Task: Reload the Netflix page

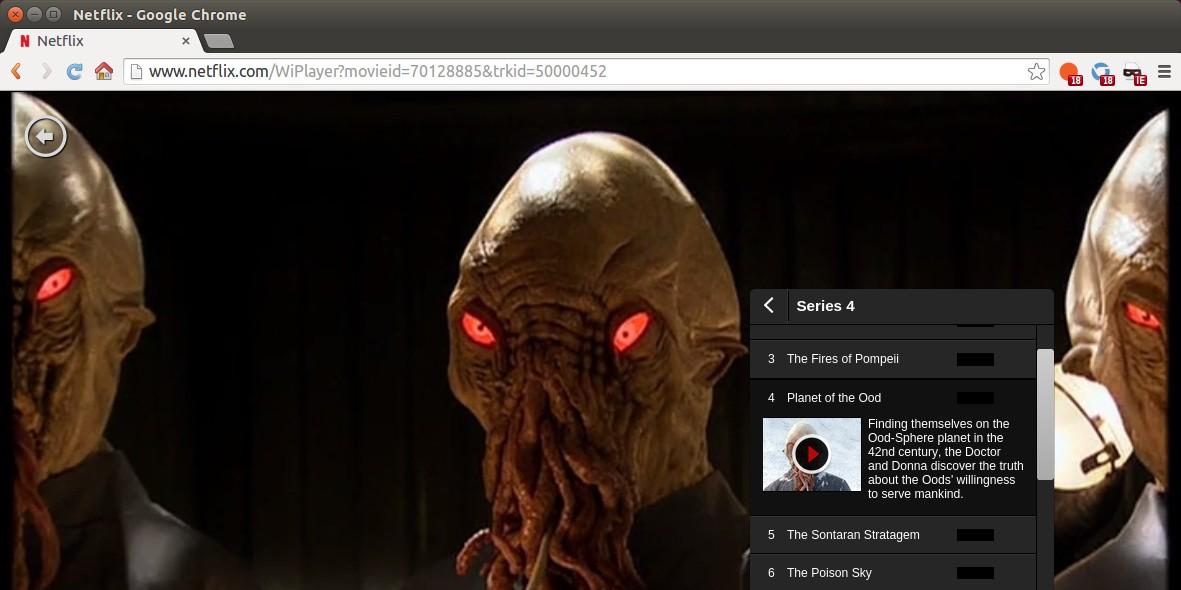Action: [75, 72]
